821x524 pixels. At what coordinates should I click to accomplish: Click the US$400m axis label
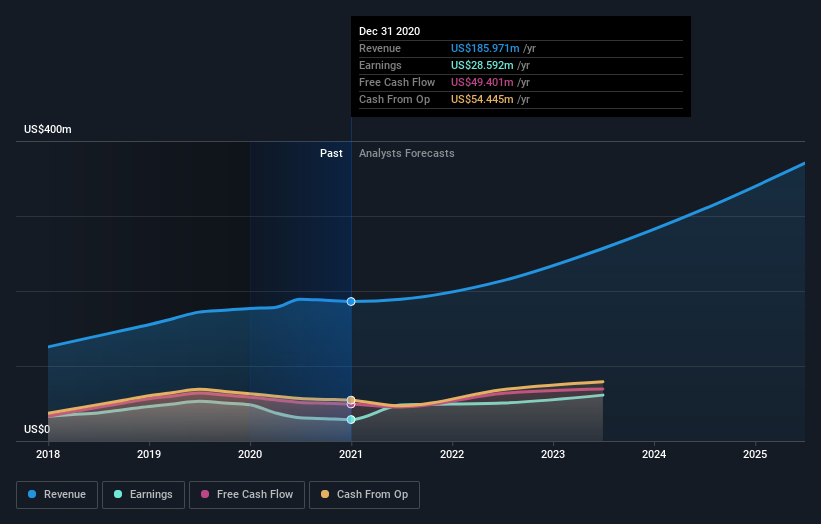pyautogui.click(x=48, y=129)
